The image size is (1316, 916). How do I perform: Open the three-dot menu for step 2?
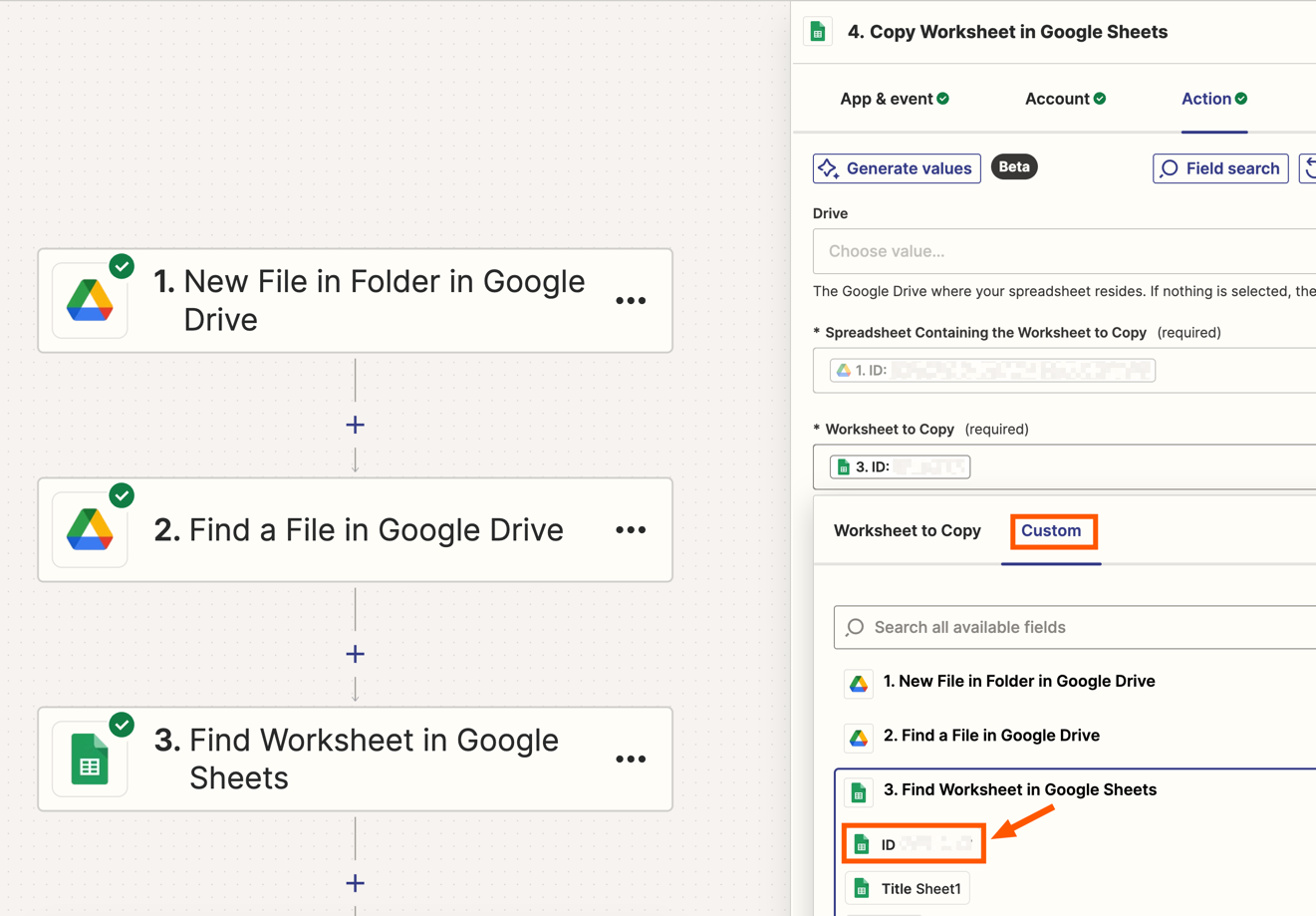(x=631, y=529)
